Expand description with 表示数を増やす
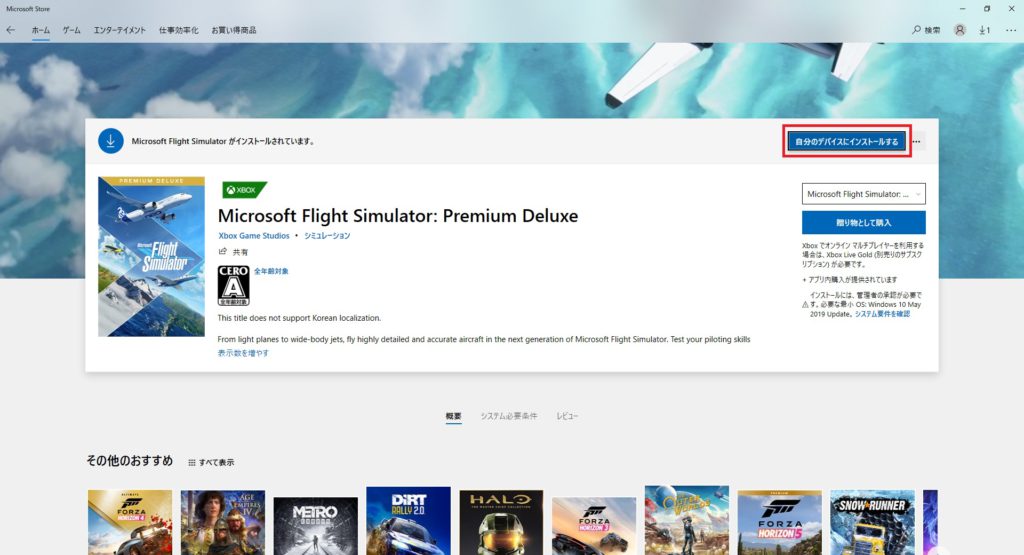Image resolution: width=1024 pixels, height=555 pixels. click(243, 353)
